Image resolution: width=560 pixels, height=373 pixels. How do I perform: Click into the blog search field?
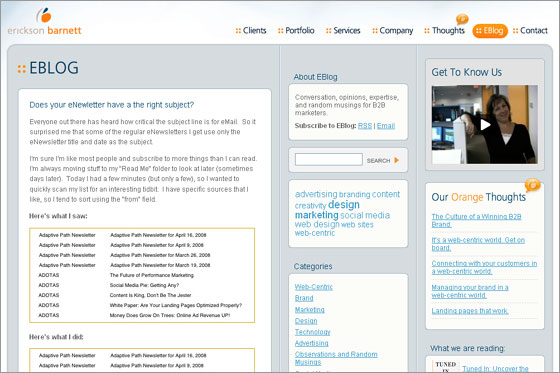(329, 159)
